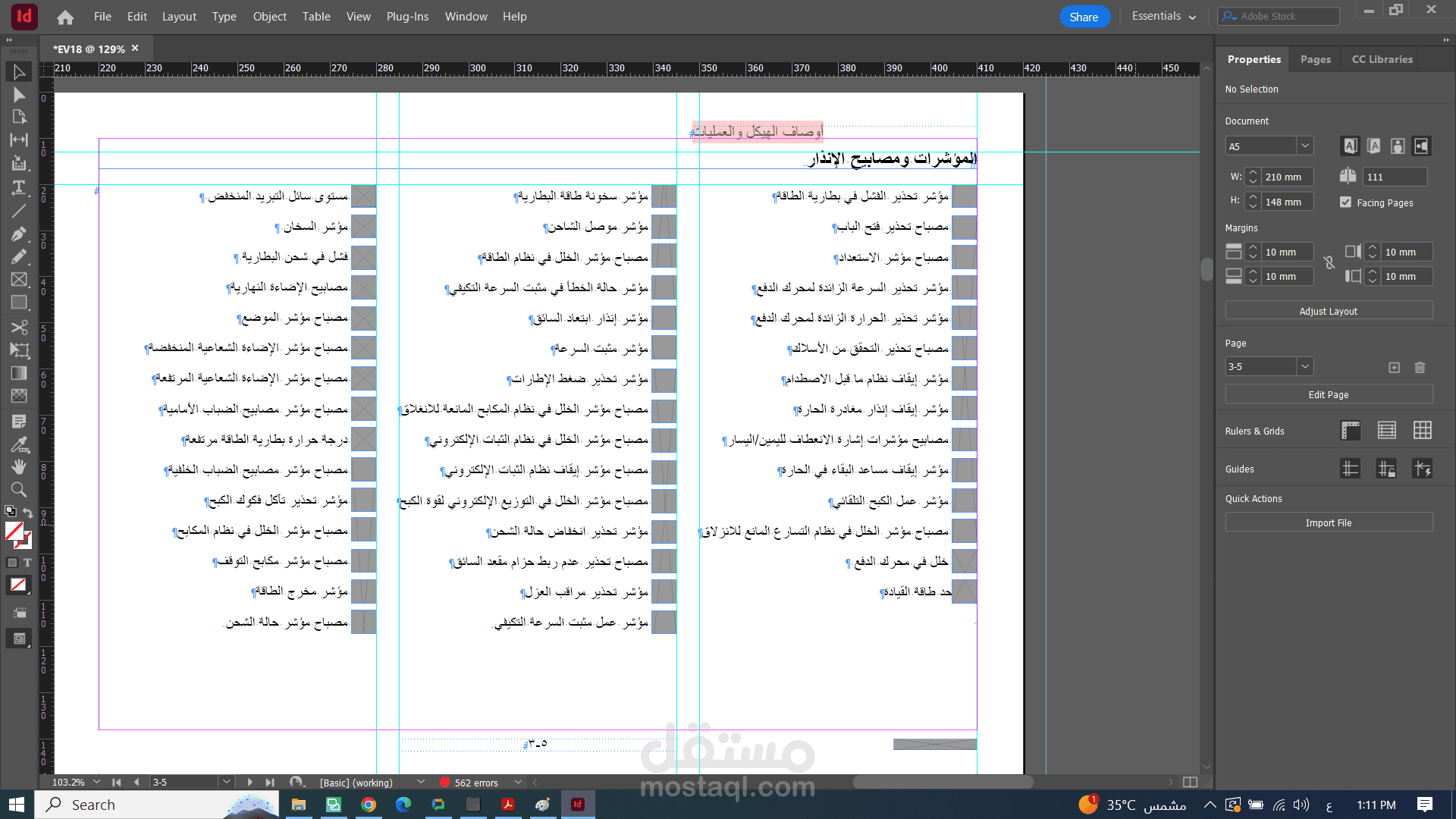Click the fill color swatch in toolbar
Screen dimensions: 1456x819
point(14,531)
